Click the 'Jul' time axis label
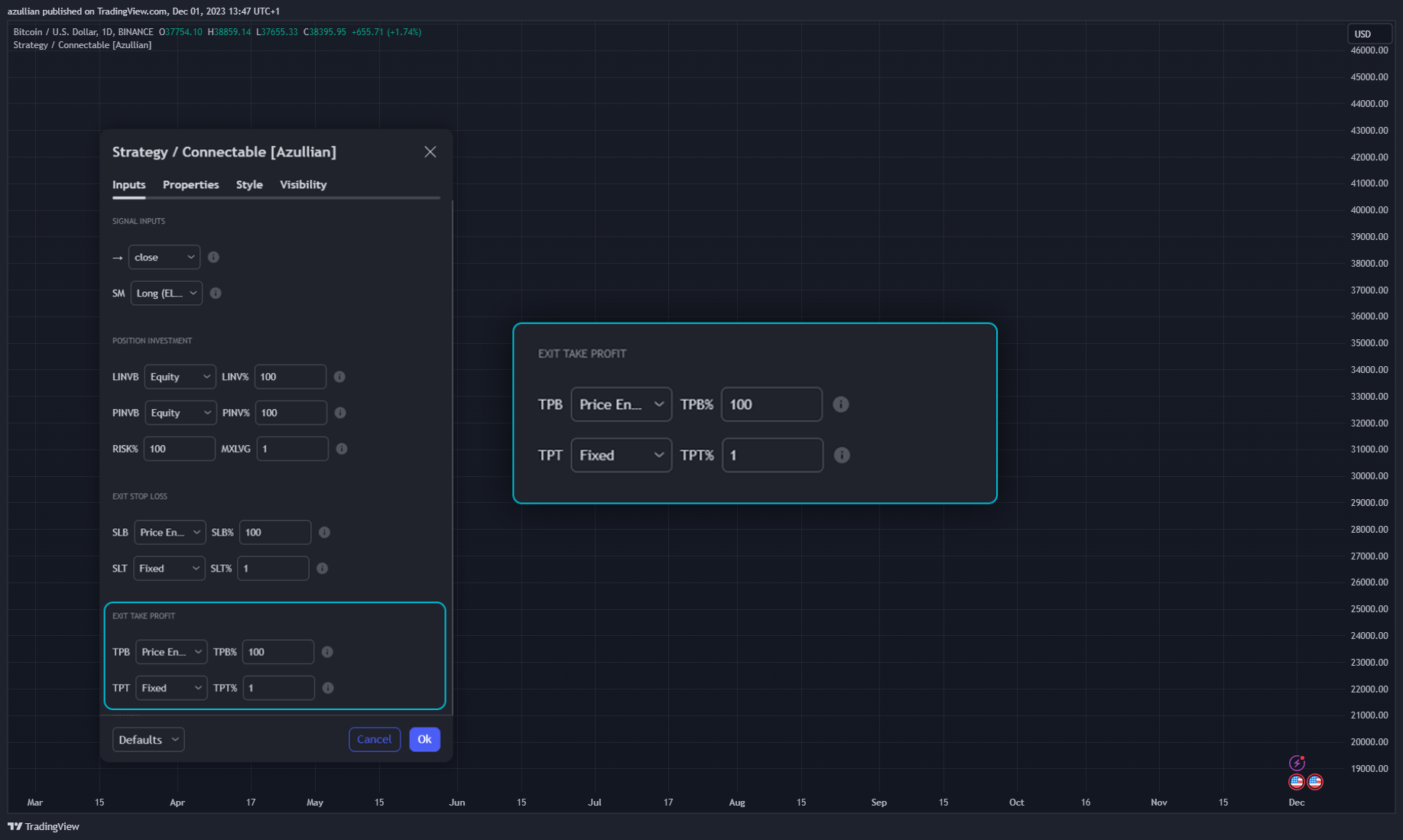The image size is (1403, 840). [x=595, y=802]
